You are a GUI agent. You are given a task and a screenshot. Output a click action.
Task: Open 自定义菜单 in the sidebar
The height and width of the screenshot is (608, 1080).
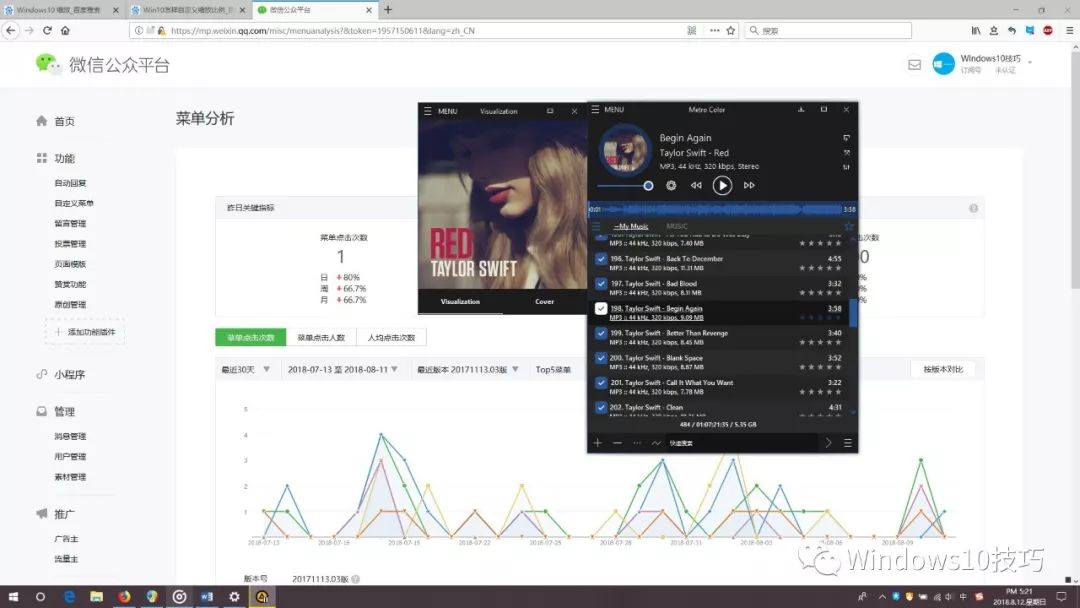(x=74, y=203)
